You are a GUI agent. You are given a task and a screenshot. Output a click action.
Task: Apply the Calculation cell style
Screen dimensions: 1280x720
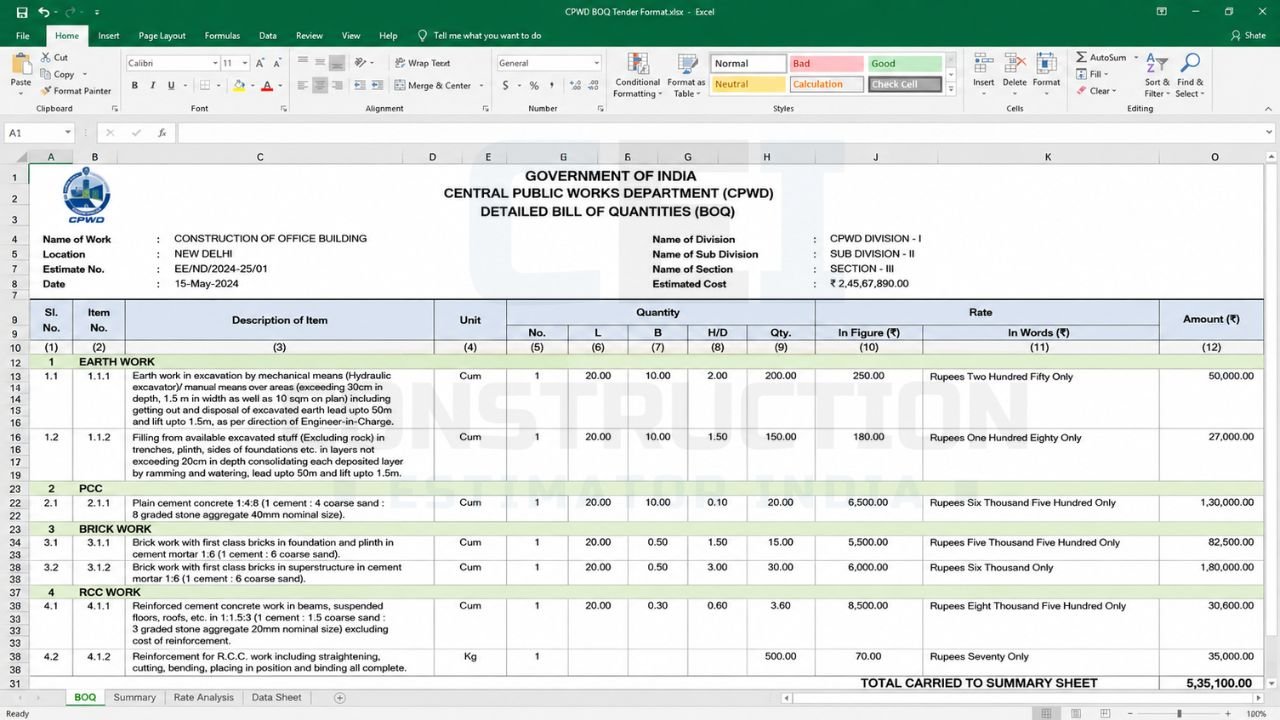[826, 84]
